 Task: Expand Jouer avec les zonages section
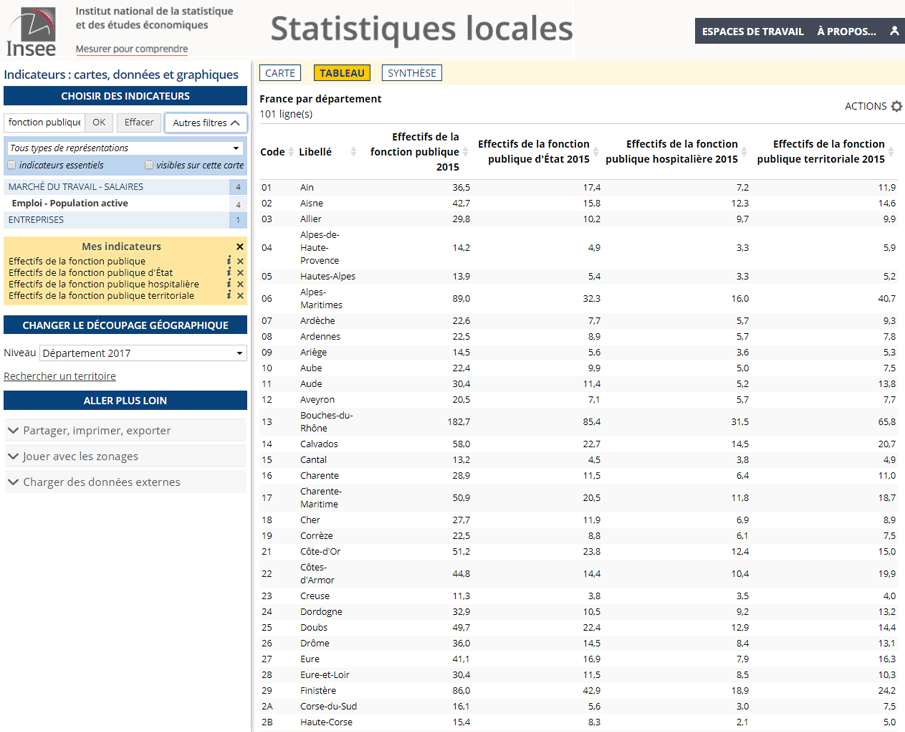(x=125, y=456)
